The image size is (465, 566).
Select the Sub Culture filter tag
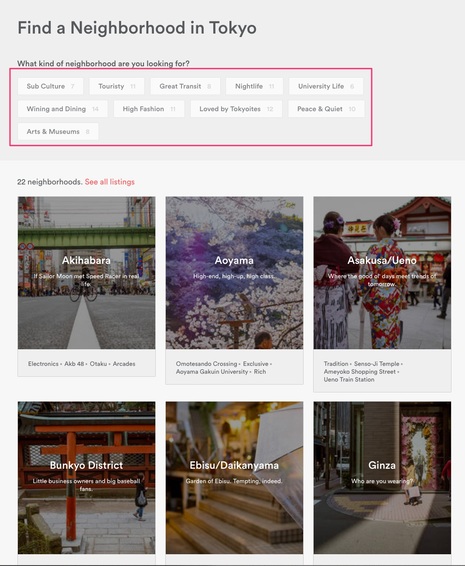(51, 86)
